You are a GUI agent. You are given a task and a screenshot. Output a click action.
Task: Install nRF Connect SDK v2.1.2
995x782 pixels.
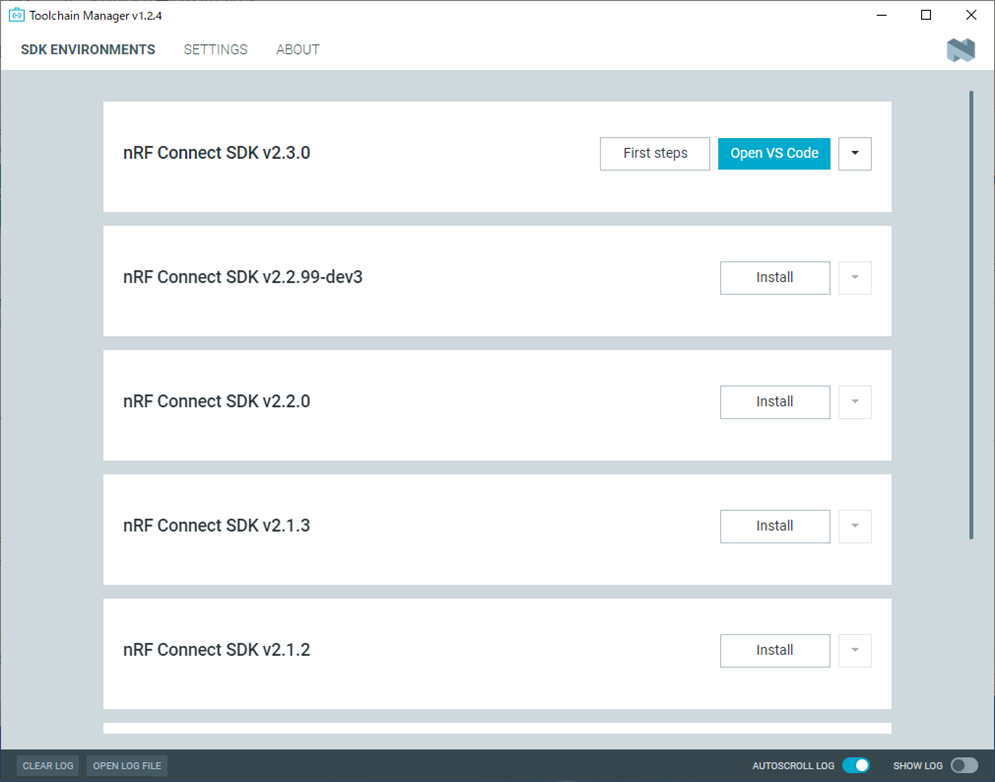775,651
